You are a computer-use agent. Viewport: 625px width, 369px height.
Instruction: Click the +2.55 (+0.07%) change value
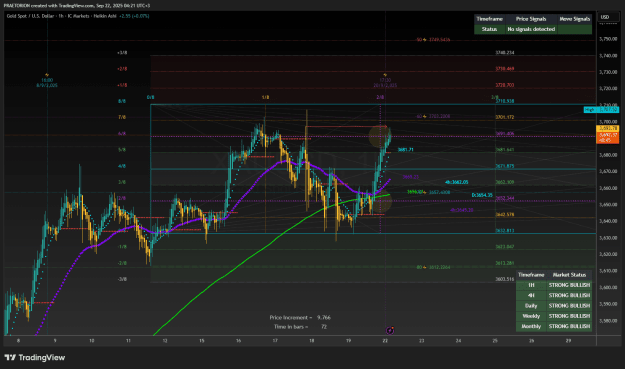(134, 16)
